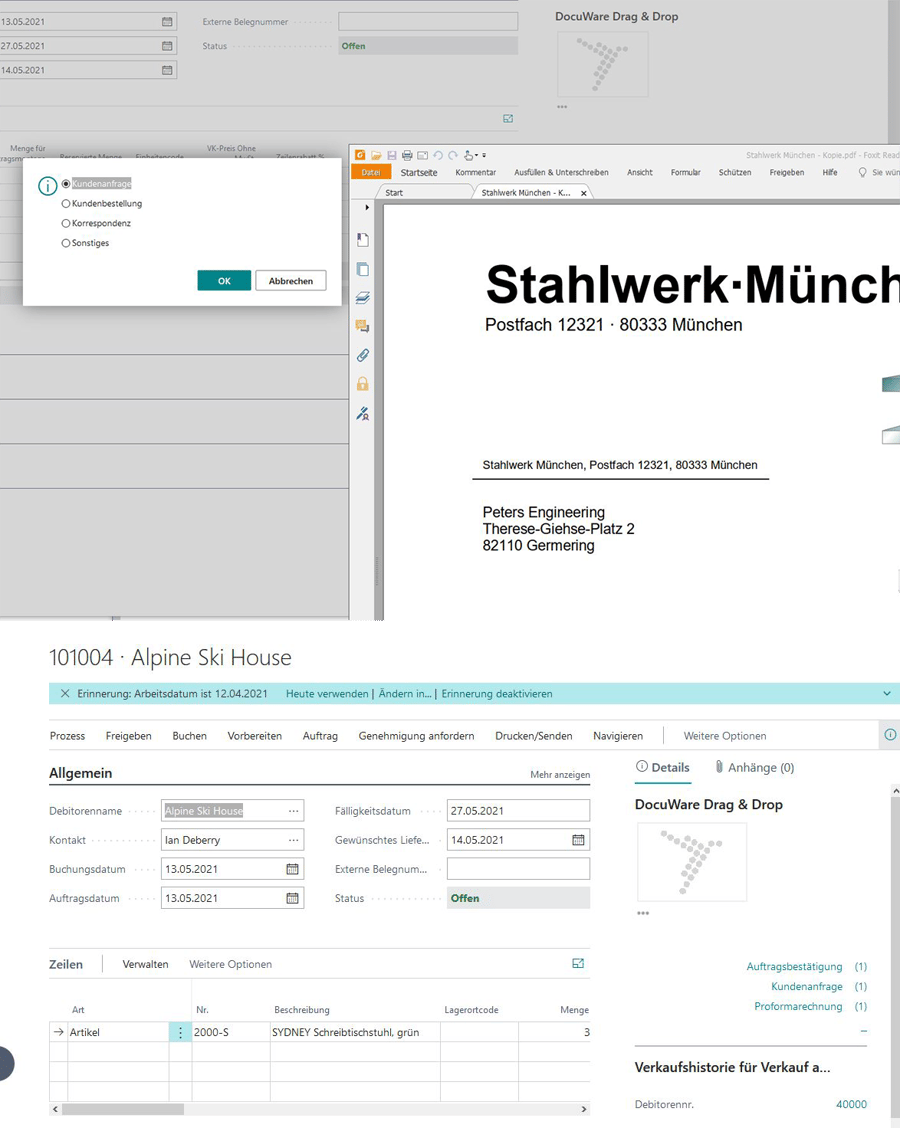Open the attachments paperclip panel in Foxit sidebar
Screen dimensions: 900x1128
click(x=362, y=355)
